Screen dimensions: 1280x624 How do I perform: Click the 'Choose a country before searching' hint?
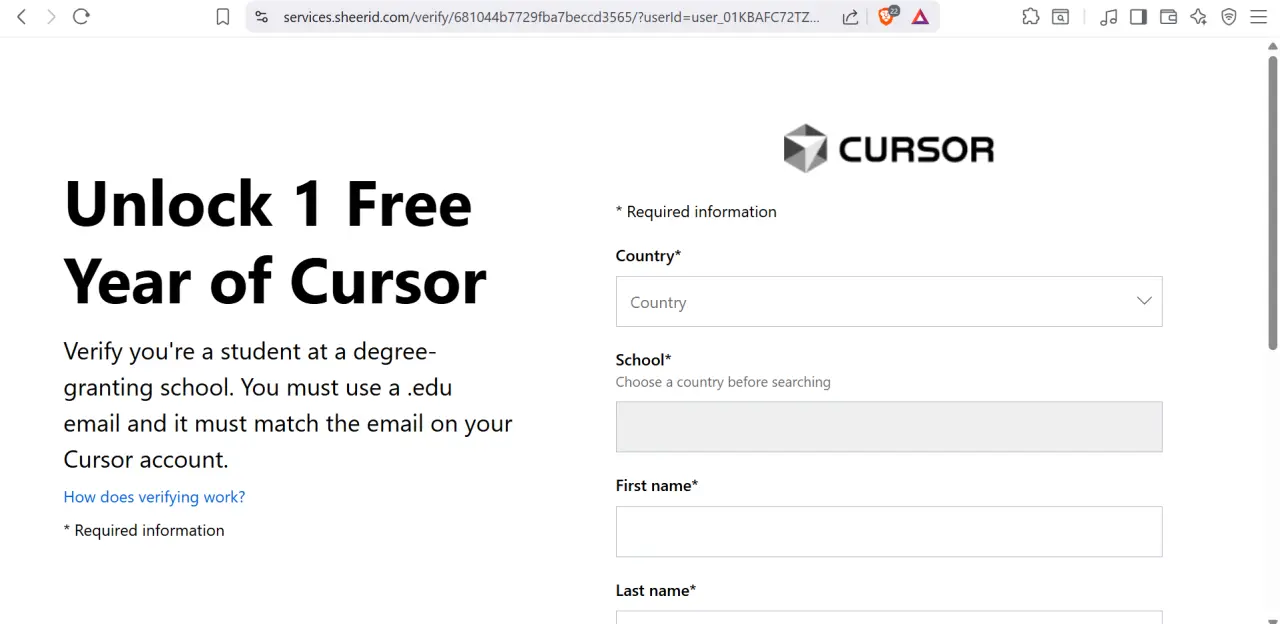coord(723,382)
